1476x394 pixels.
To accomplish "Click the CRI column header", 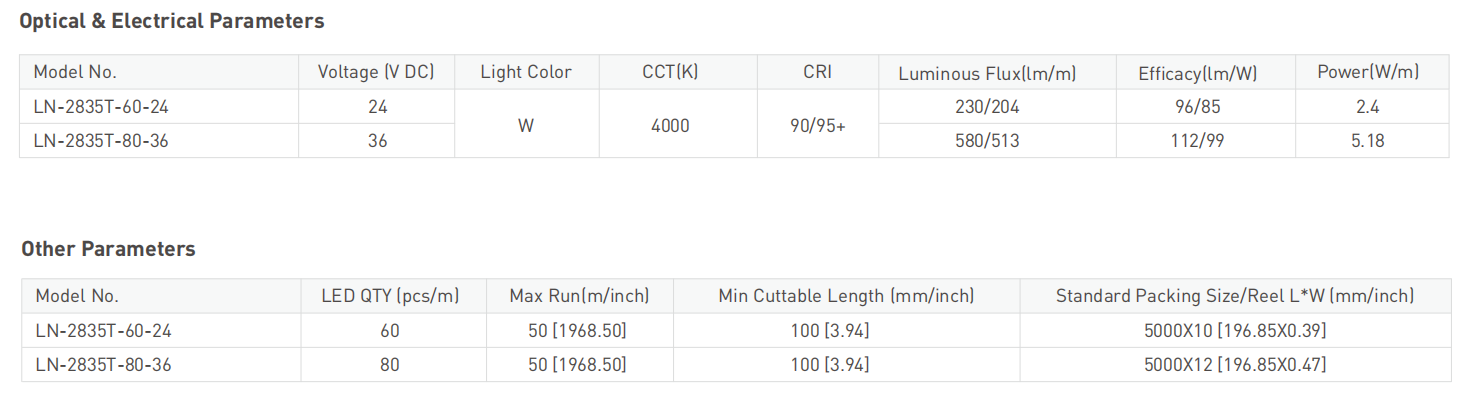I will pyautogui.click(x=817, y=72).
